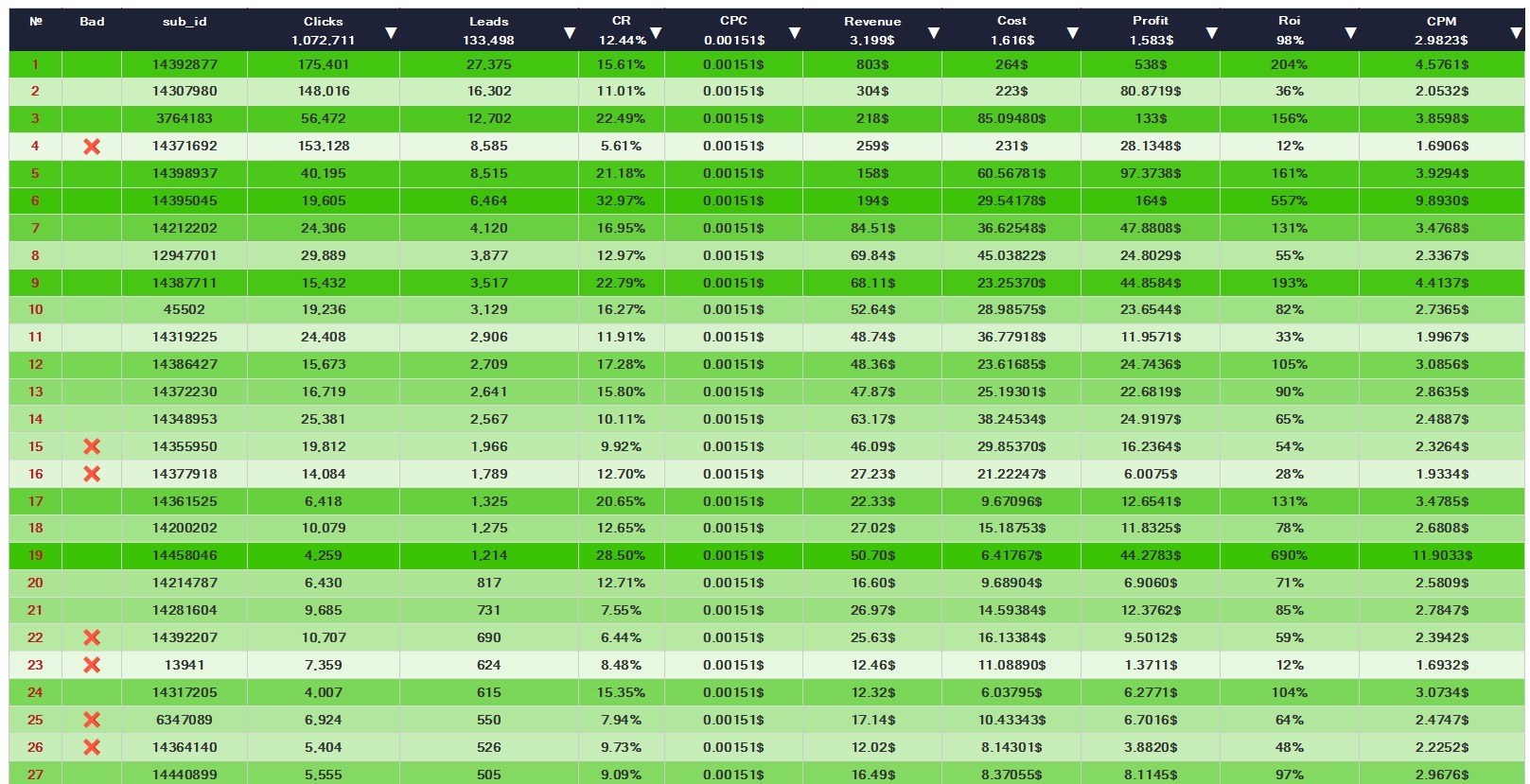Unmark sub_id 13941 as bad
This screenshot has height=784, width=1530.
[92, 665]
